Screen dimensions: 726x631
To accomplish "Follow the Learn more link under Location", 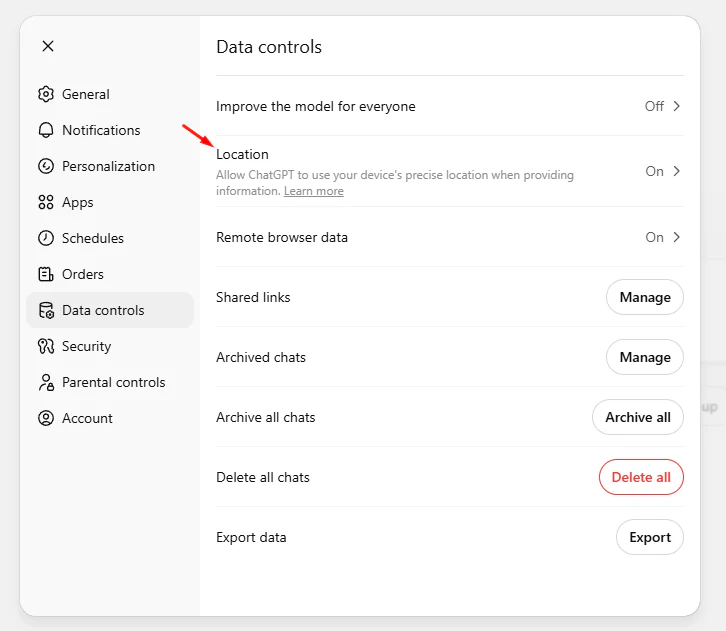I will coord(313,191).
